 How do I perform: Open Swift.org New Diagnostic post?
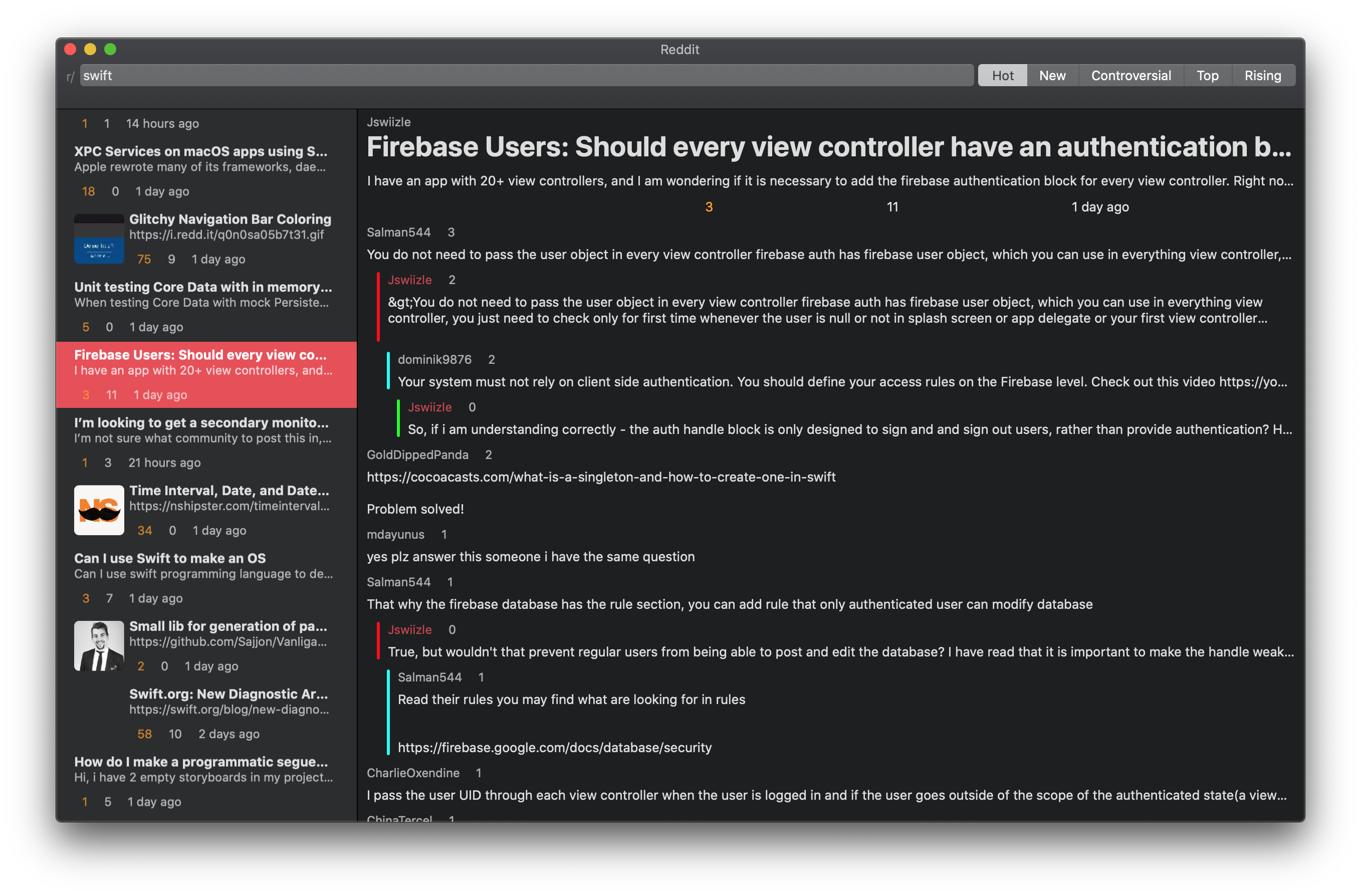[x=228, y=694]
